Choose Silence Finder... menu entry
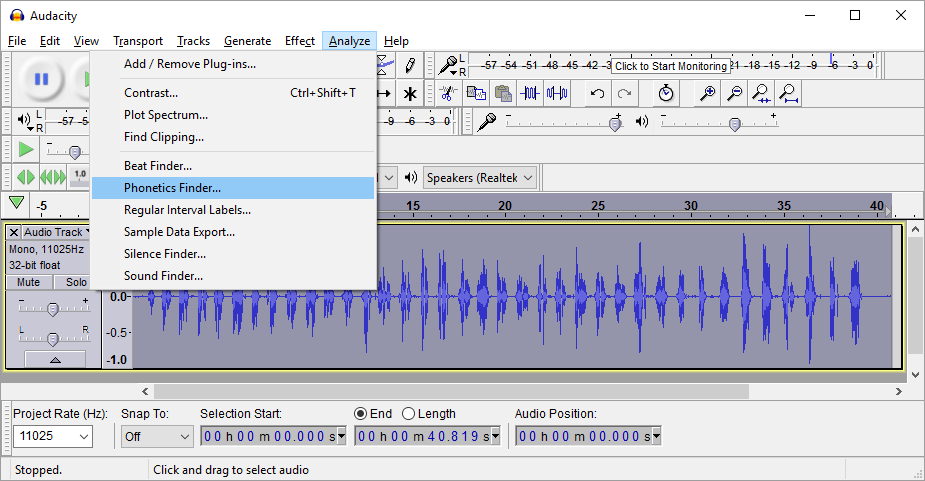Viewport: 925px width, 481px height. (233, 254)
